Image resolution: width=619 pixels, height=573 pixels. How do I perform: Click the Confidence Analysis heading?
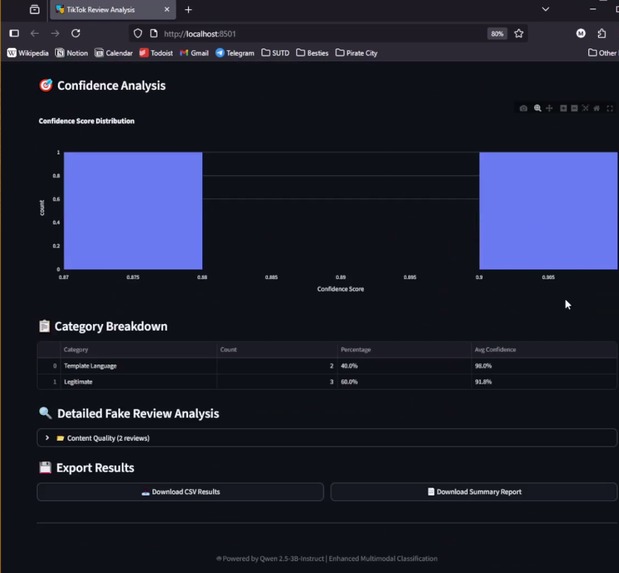pos(111,86)
